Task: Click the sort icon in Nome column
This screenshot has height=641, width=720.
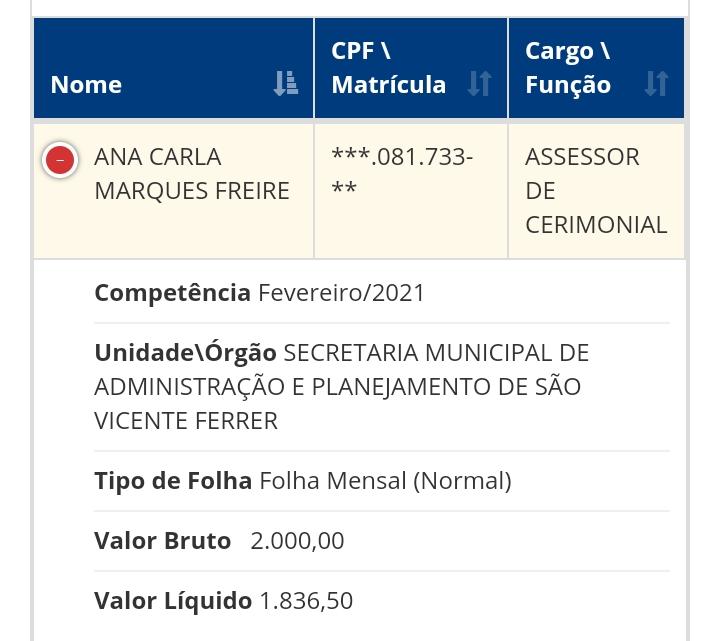Action: (285, 84)
